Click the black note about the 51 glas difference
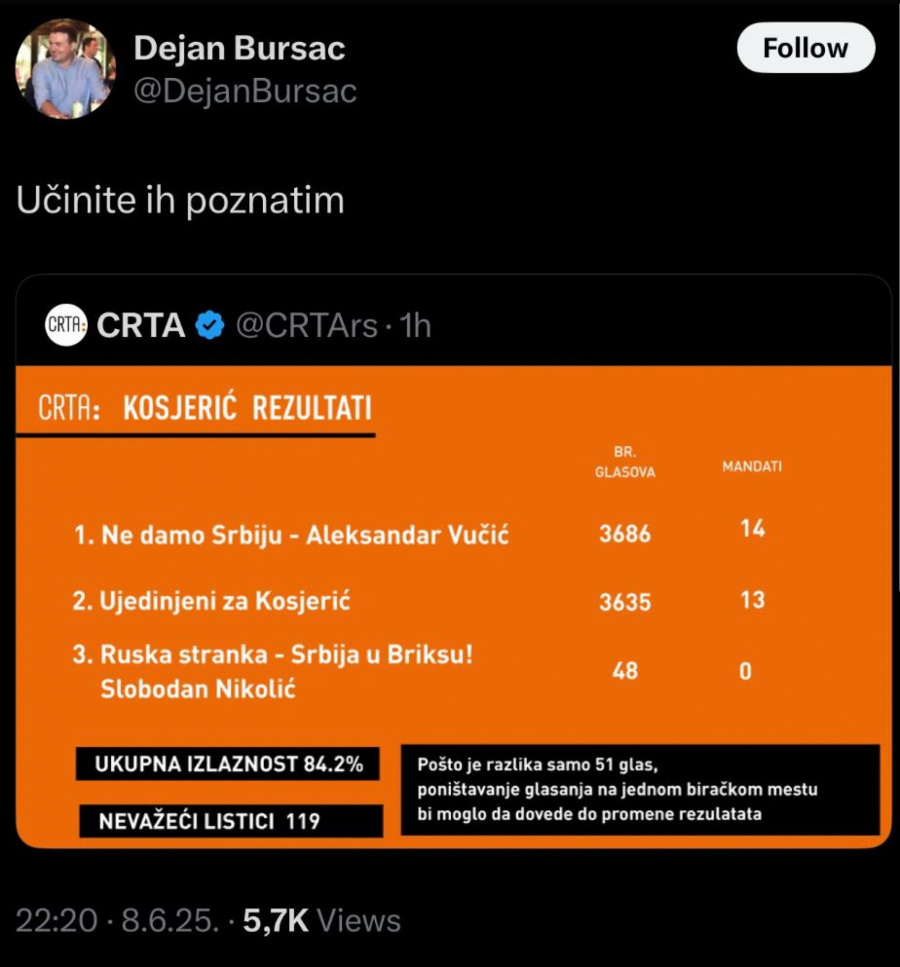900x967 pixels. click(639, 789)
